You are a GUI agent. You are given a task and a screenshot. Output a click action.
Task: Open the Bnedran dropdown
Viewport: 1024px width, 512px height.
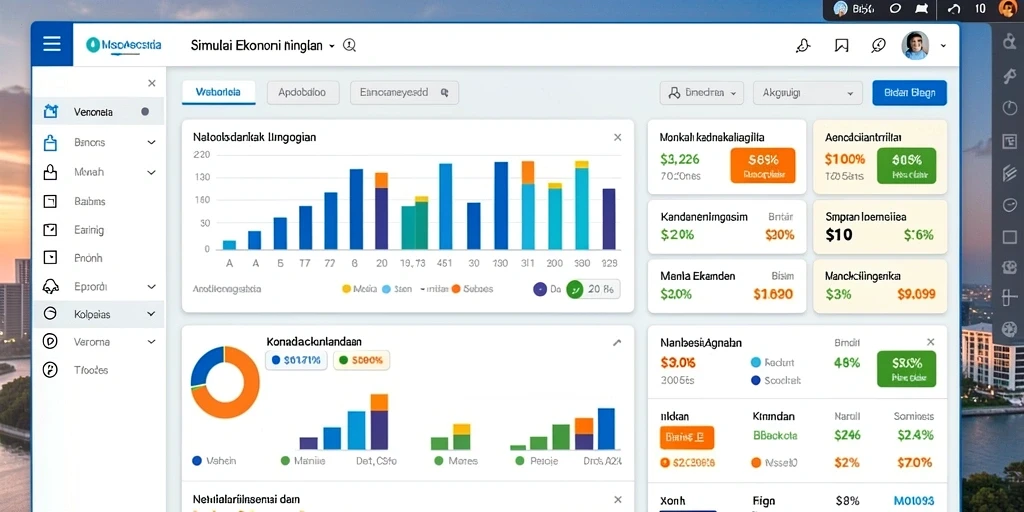[x=701, y=93]
